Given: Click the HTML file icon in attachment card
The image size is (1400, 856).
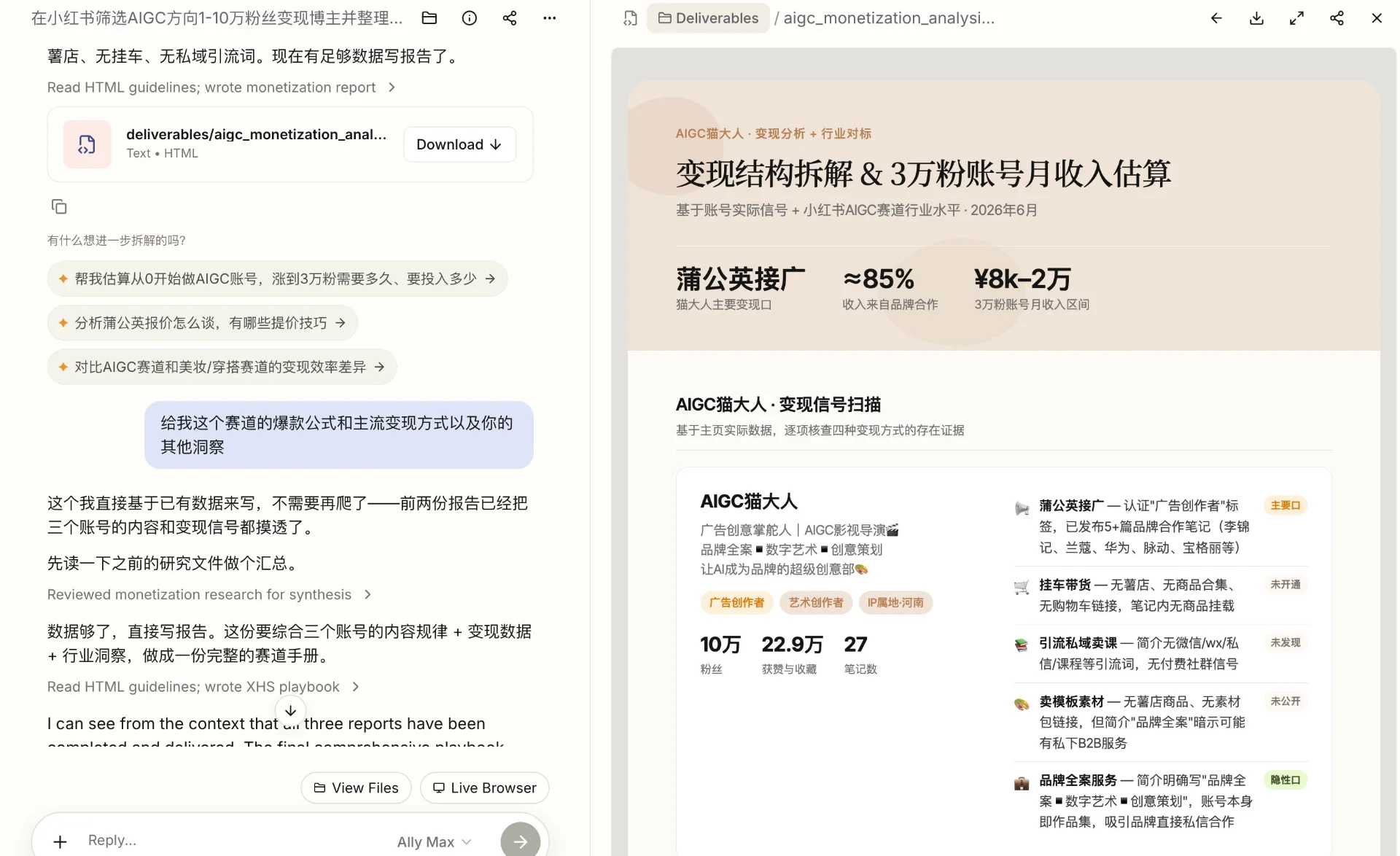Looking at the screenshot, I should [x=87, y=144].
